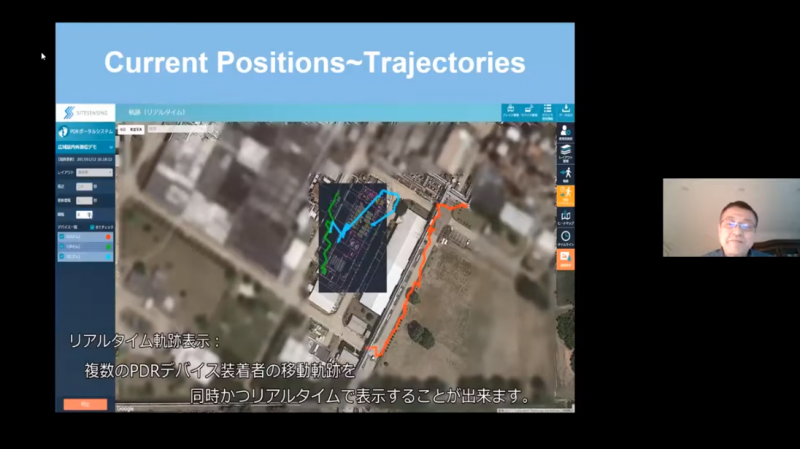Click the red swatch of the first device

point(108,237)
